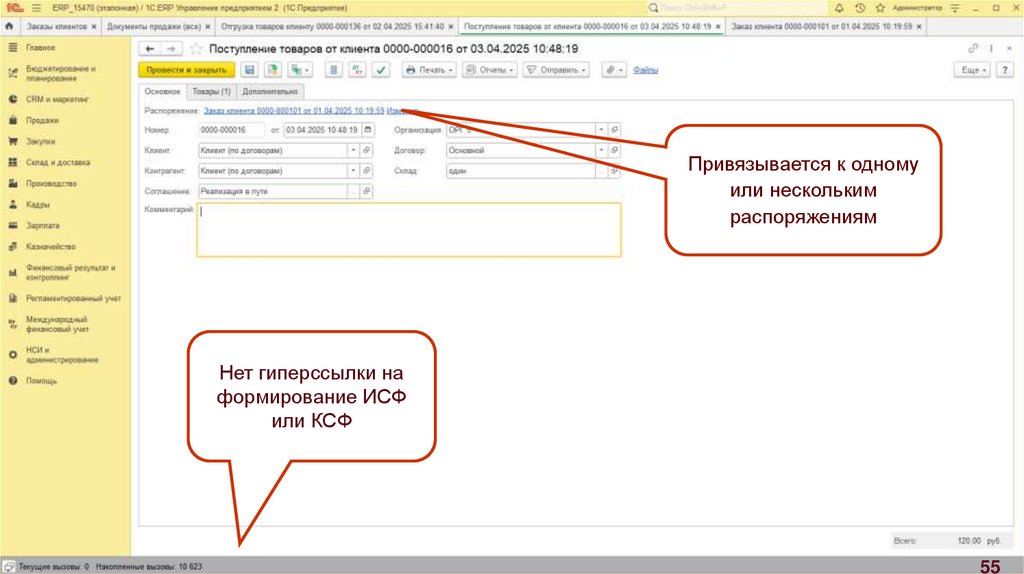Click the Dt/Kt accounting entries icon

357,70
